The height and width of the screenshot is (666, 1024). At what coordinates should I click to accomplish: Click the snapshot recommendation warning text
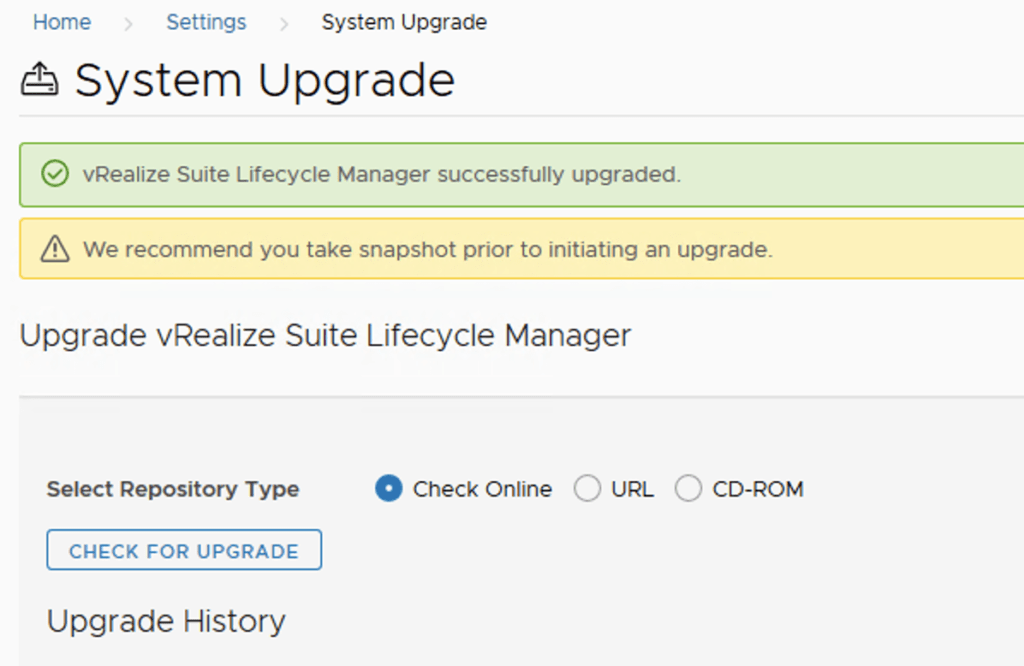click(x=427, y=249)
